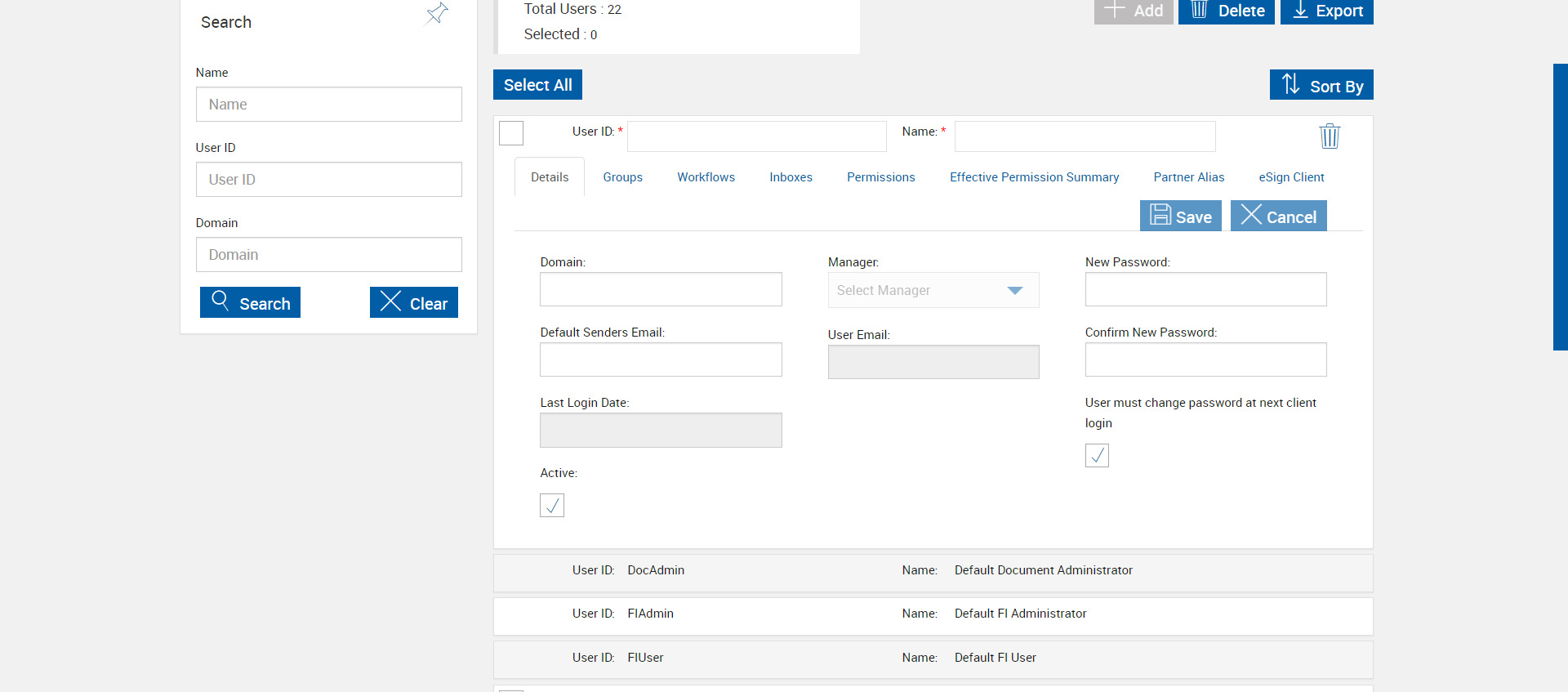
Task: Open the Select Manager dropdown
Action: point(933,290)
